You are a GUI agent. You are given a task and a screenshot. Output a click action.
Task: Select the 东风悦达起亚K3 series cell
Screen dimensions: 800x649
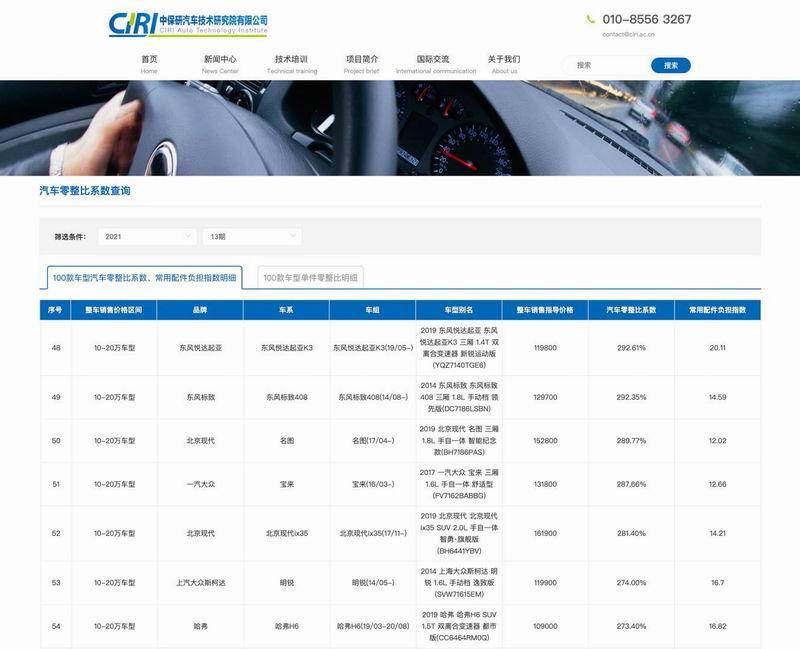click(x=287, y=348)
